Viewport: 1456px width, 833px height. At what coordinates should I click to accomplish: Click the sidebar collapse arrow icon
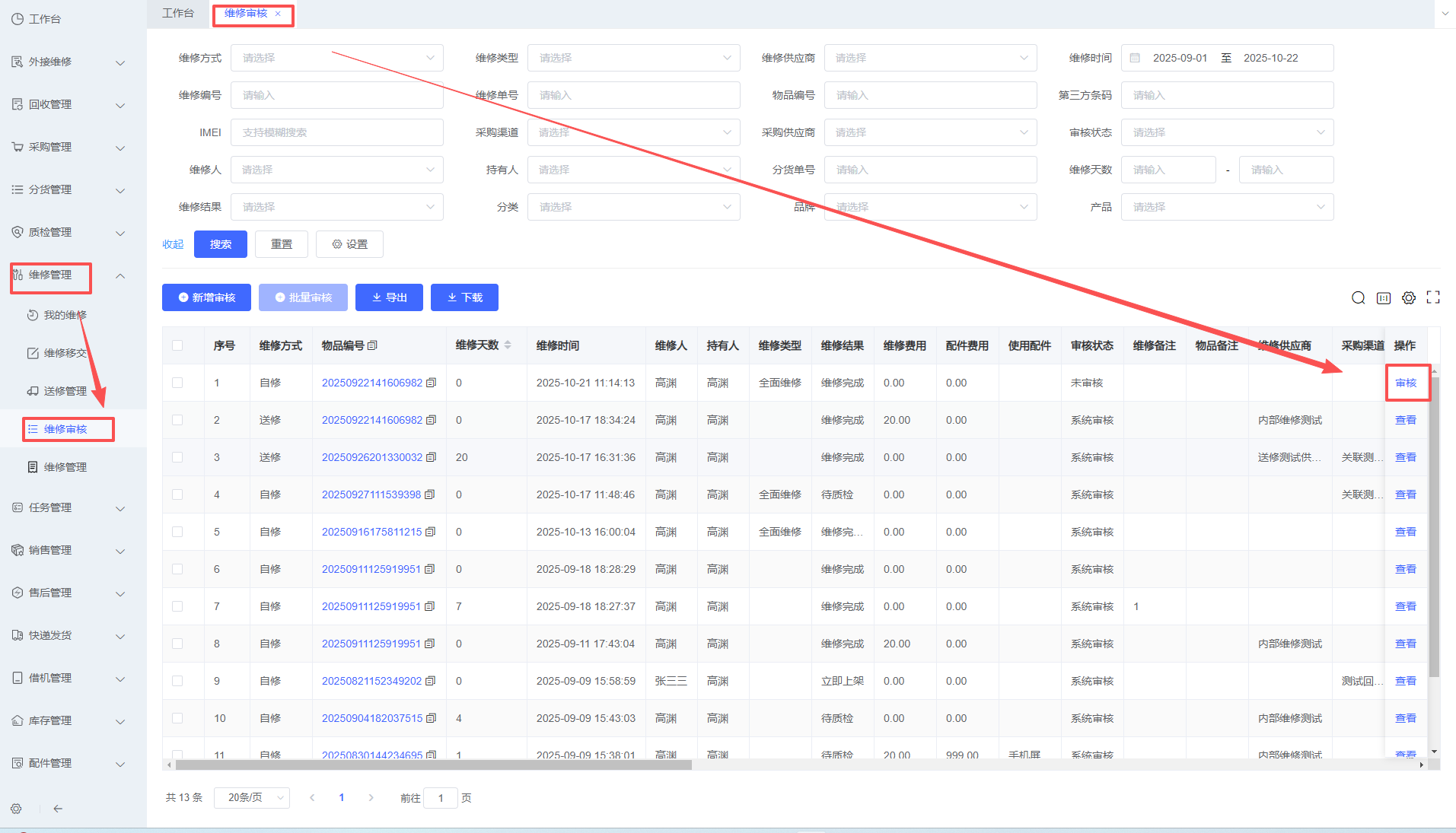click(x=58, y=809)
